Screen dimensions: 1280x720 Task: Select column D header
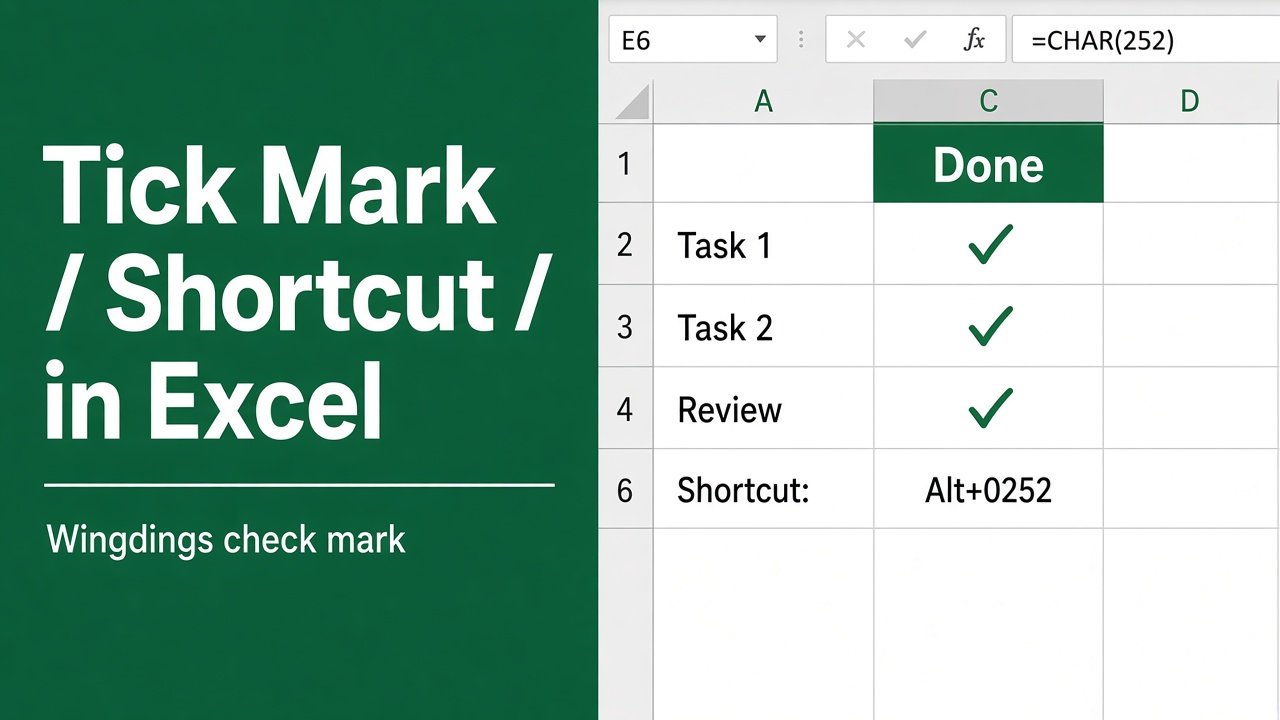click(x=1191, y=102)
